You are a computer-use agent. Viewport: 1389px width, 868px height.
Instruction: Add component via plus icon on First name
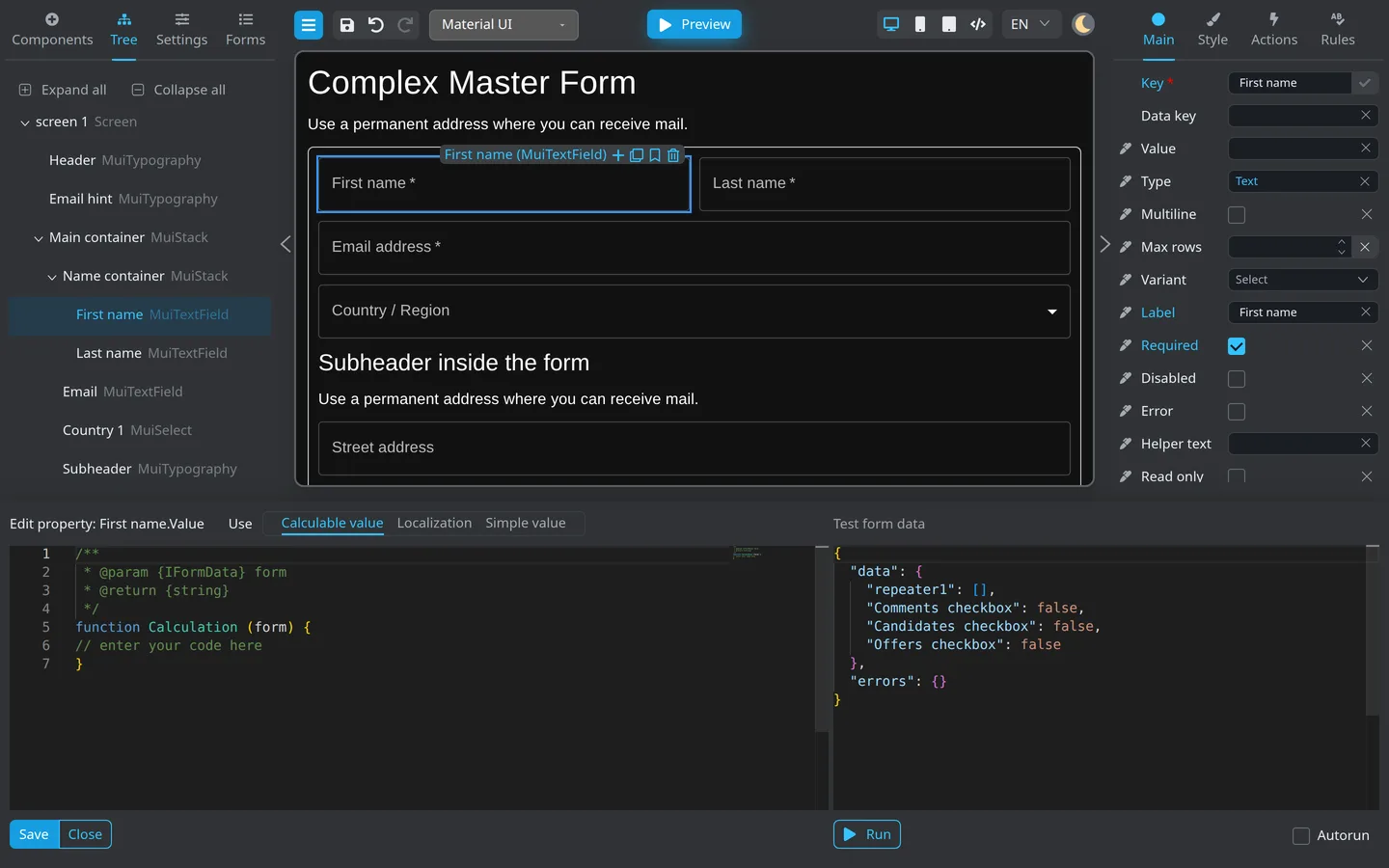[618, 155]
